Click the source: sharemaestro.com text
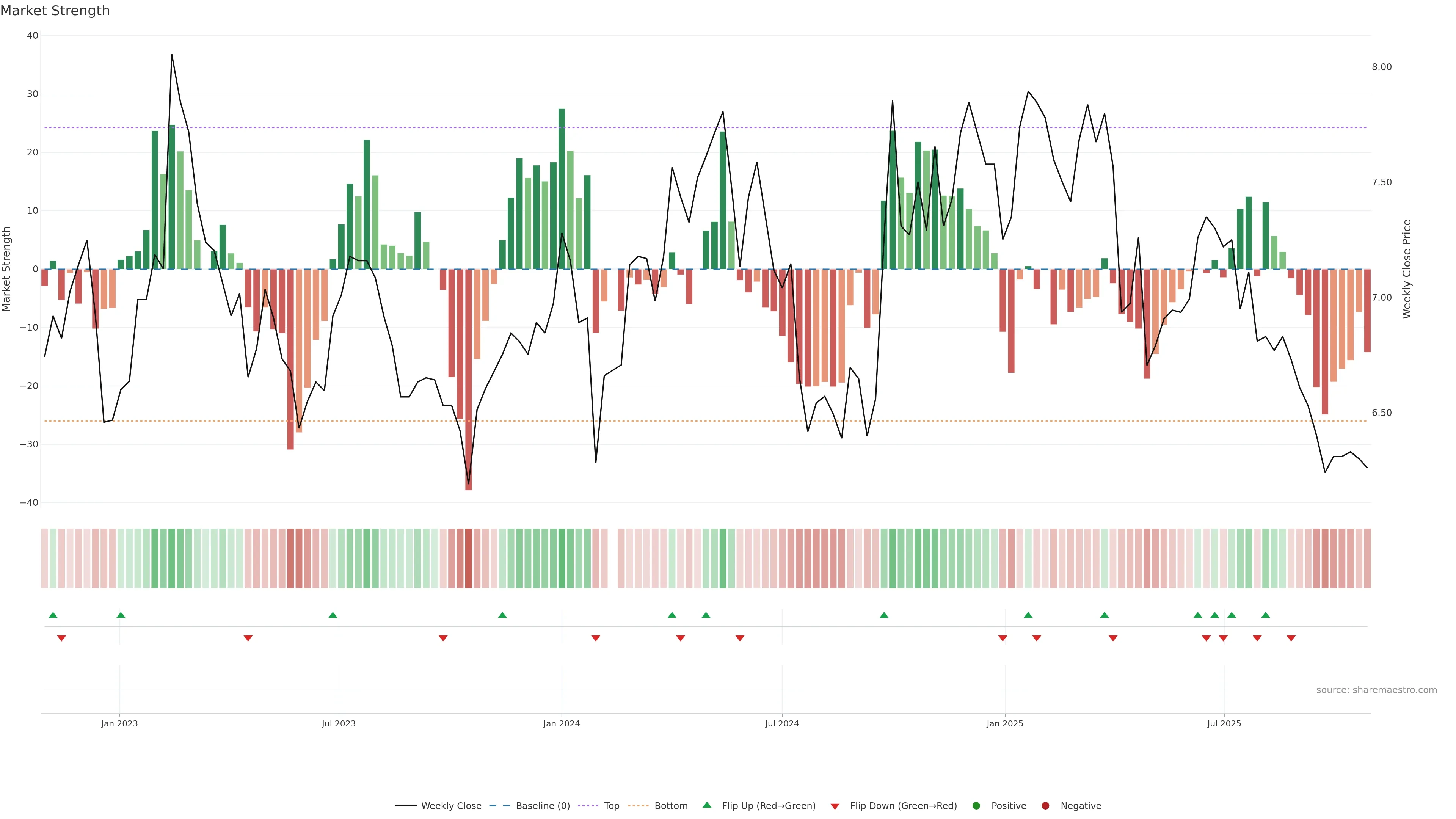Screen dimensions: 1456x819 (1376, 690)
